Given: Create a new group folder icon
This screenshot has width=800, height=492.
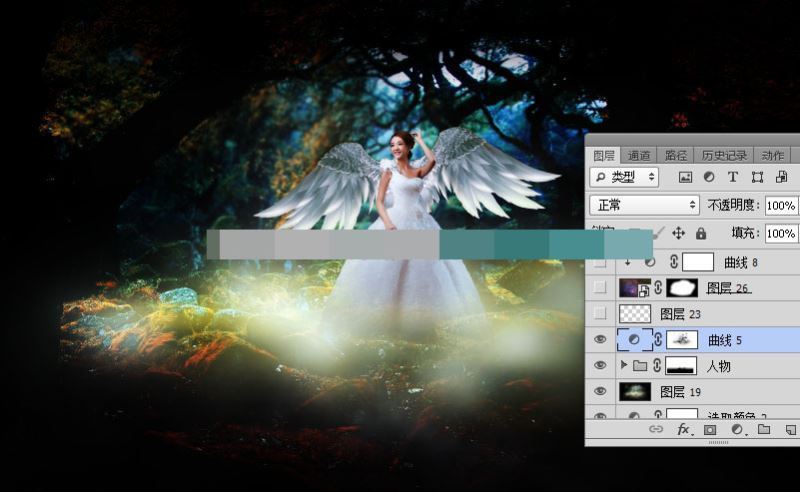Looking at the screenshot, I should click(x=764, y=429).
